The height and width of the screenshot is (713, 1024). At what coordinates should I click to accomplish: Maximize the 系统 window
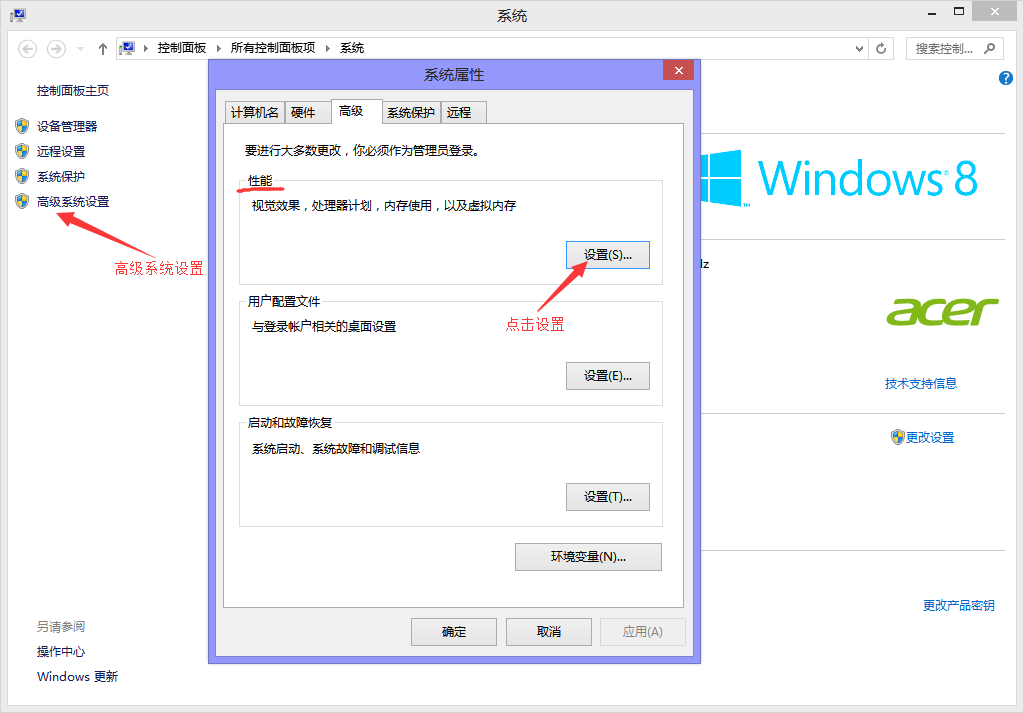pos(959,12)
